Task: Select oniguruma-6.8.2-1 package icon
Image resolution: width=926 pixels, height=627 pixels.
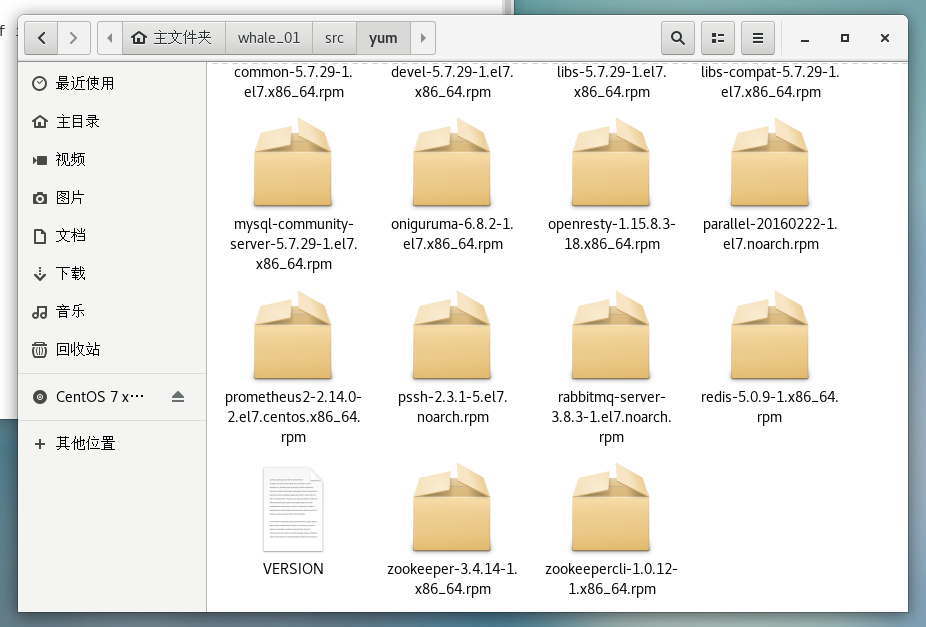Action: click(x=452, y=162)
